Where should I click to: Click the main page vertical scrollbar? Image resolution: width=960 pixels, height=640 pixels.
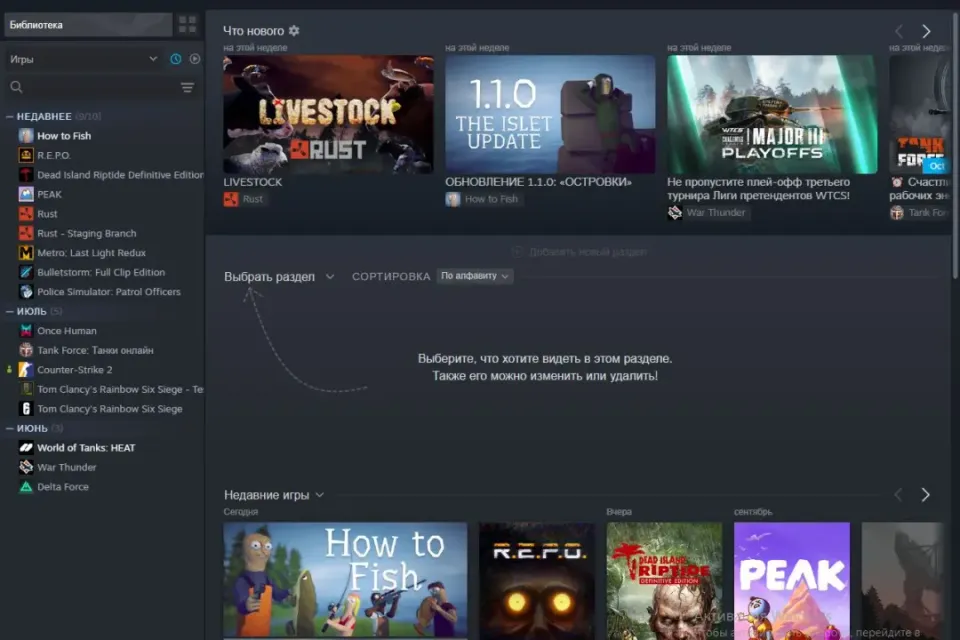pyautogui.click(x=956, y=147)
